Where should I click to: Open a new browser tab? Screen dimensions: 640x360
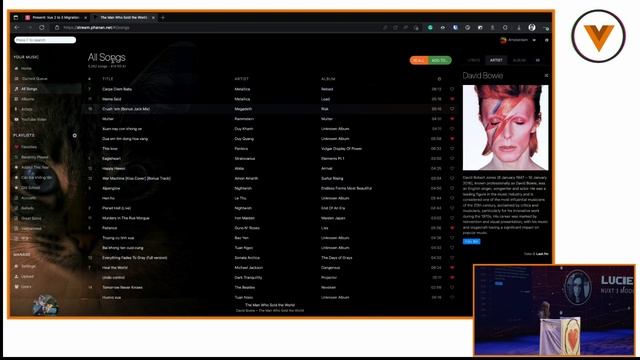tap(162, 18)
